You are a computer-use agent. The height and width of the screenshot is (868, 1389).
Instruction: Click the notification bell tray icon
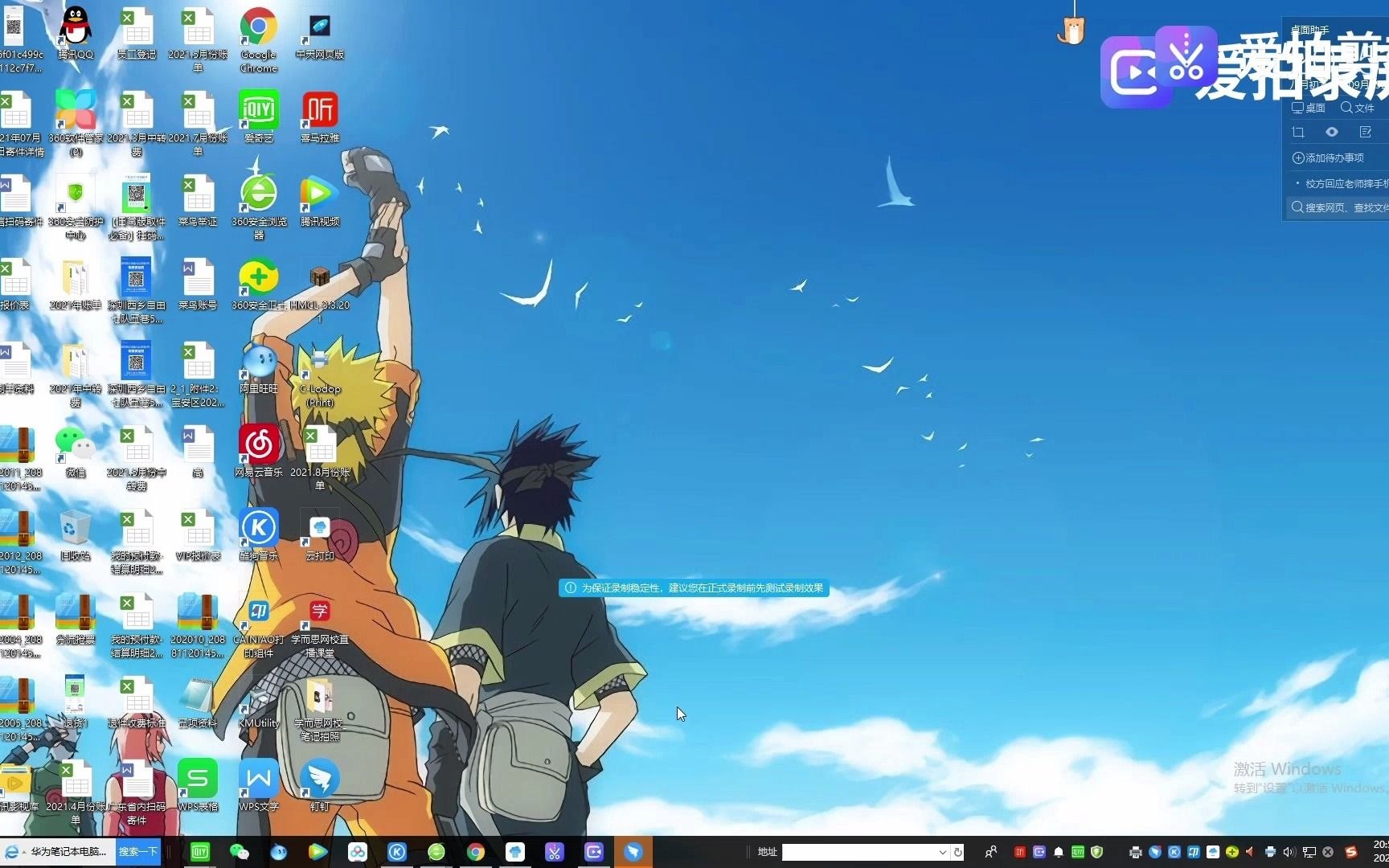click(1059, 852)
